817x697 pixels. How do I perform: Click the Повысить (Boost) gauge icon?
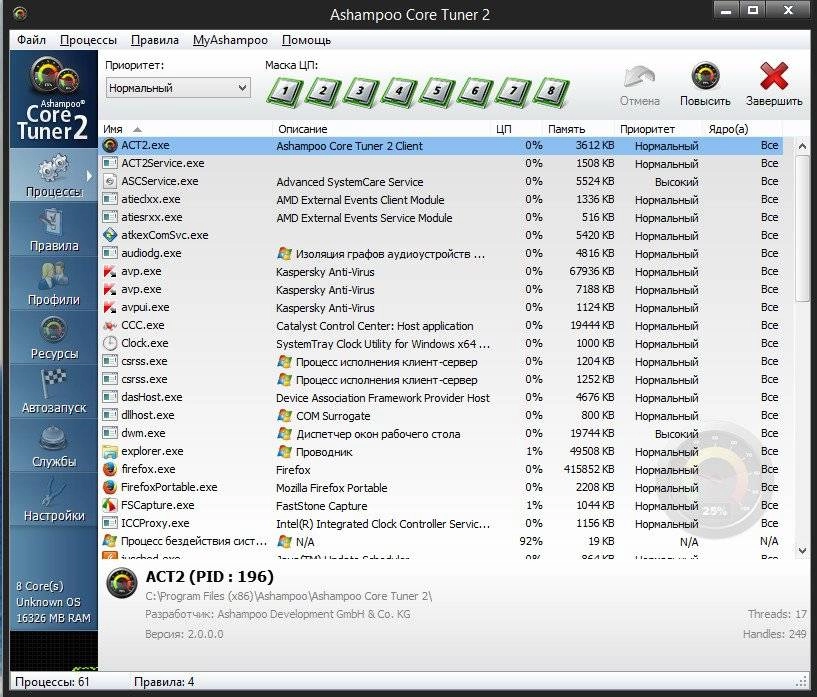click(x=705, y=77)
